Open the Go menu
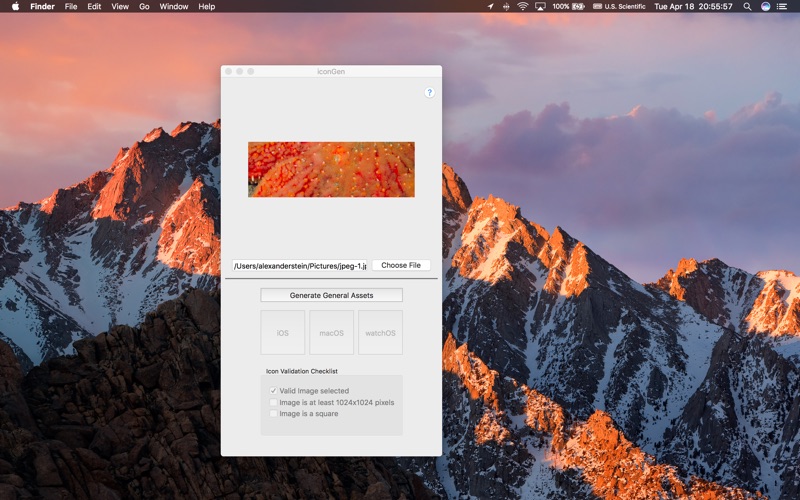 pyautogui.click(x=144, y=7)
